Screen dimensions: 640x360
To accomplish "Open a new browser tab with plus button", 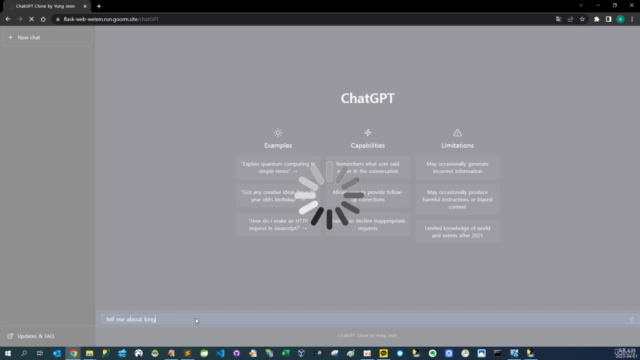I will (x=99, y=6).
